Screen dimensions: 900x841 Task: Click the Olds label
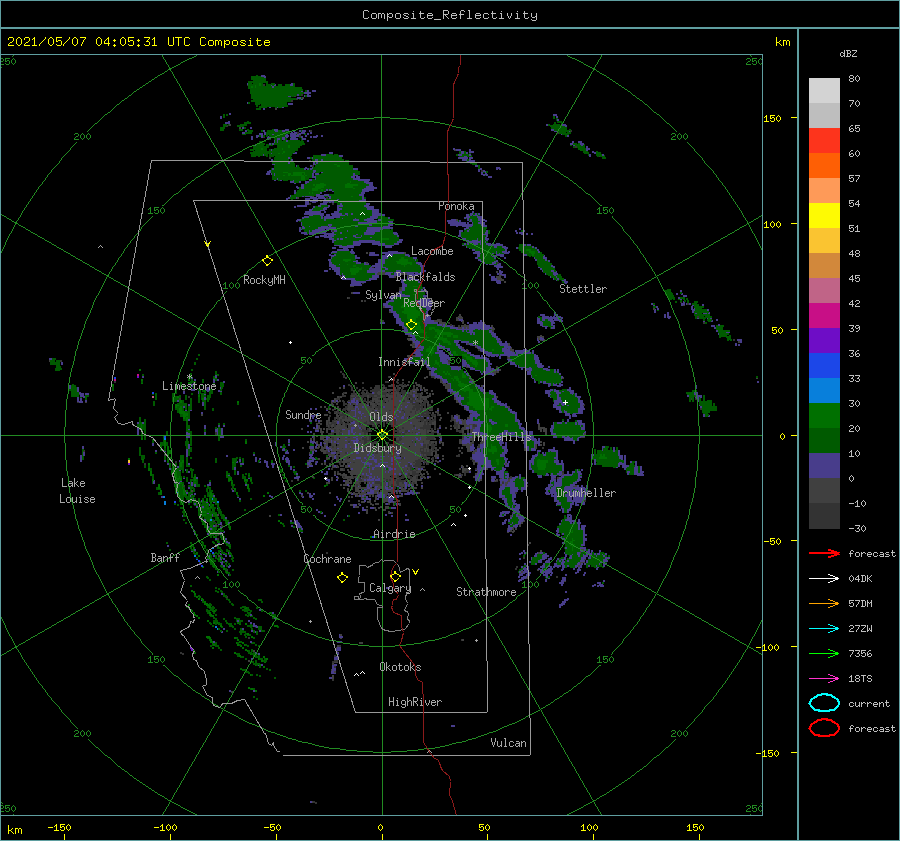coord(381,417)
